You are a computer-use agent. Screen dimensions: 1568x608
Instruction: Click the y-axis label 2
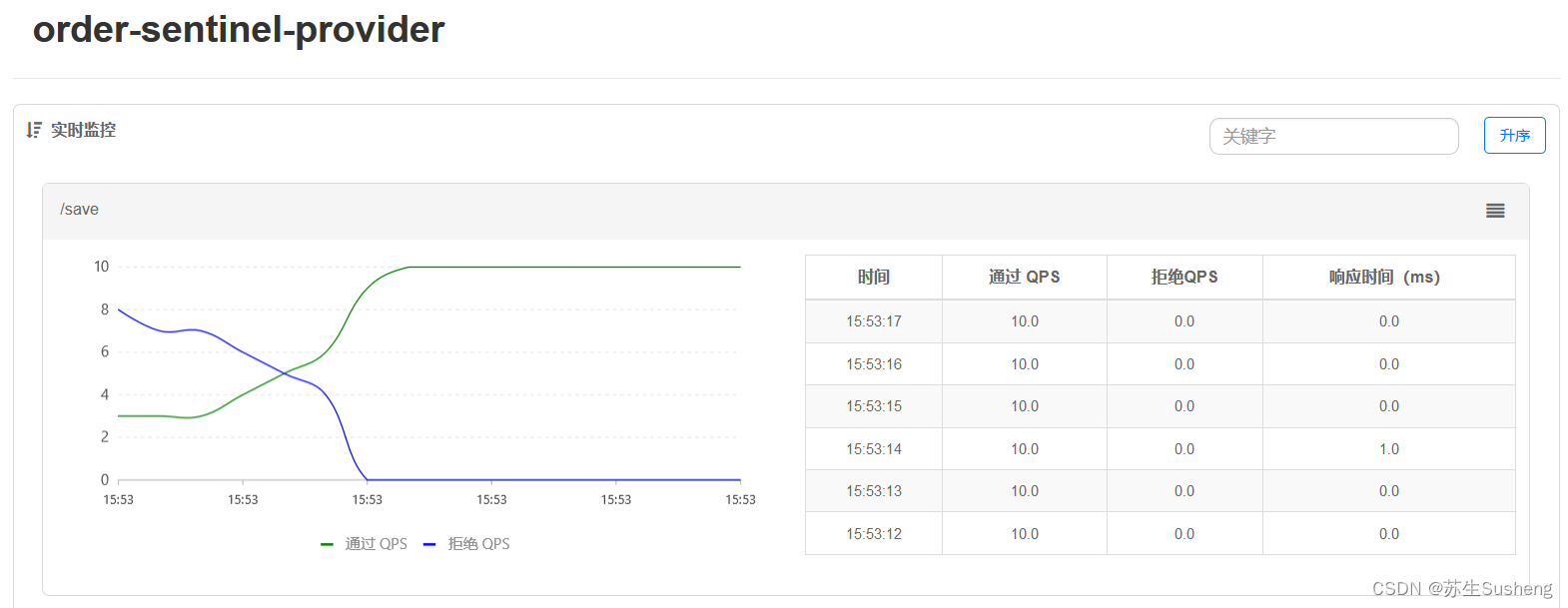pos(105,436)
